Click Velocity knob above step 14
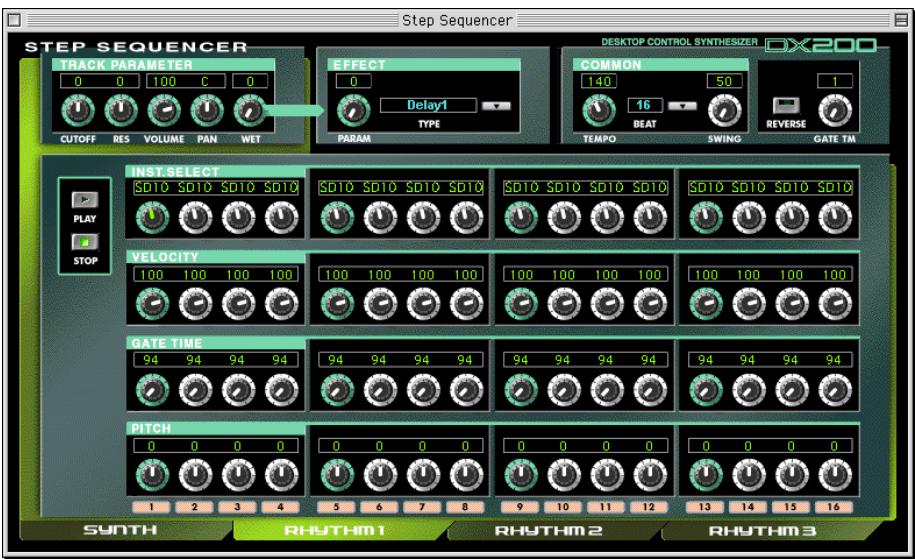Viewport: 915px width, 559px height. click(x=749, y=304)
